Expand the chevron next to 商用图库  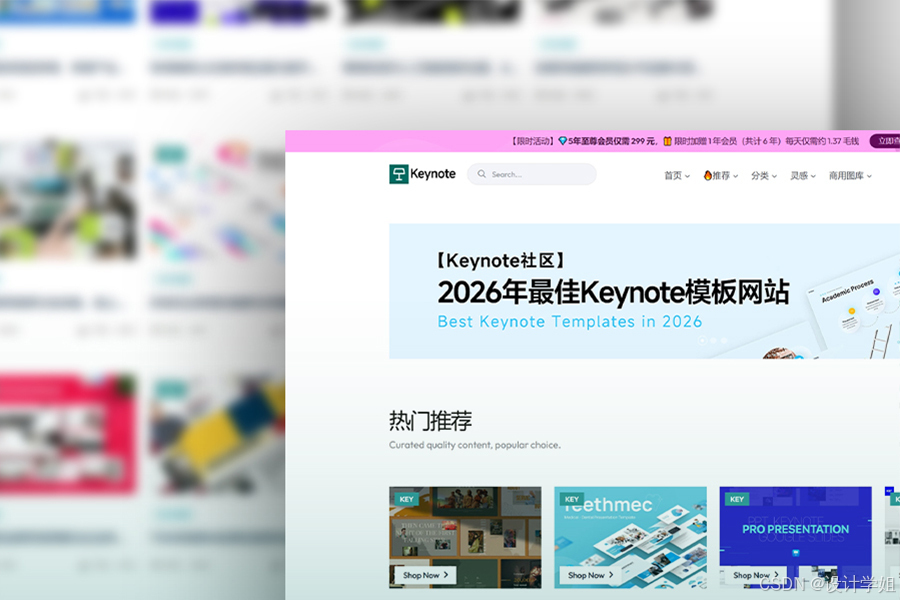point(869,176)
